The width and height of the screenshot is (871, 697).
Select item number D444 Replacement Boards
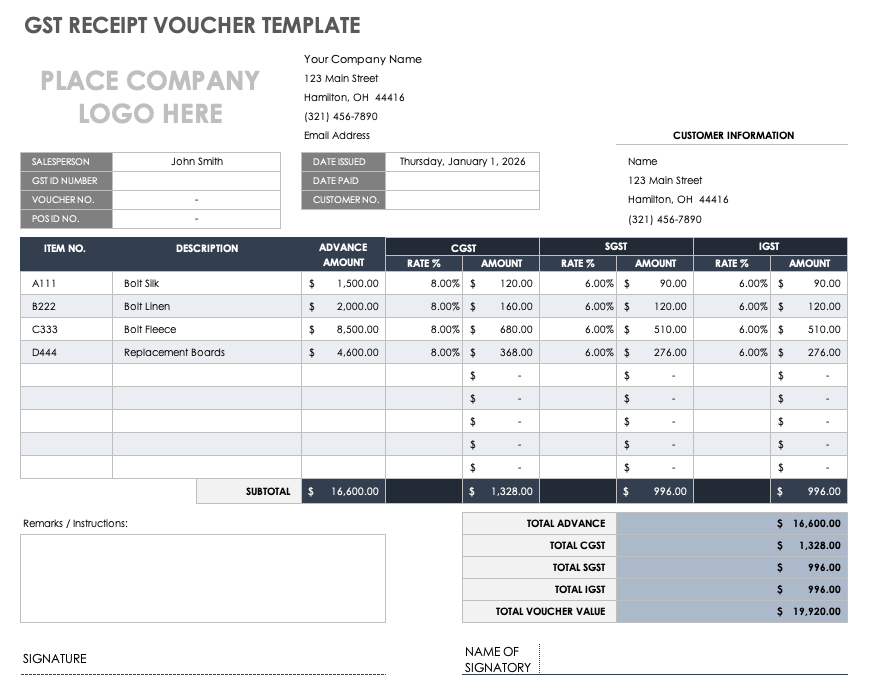[45, 352]
